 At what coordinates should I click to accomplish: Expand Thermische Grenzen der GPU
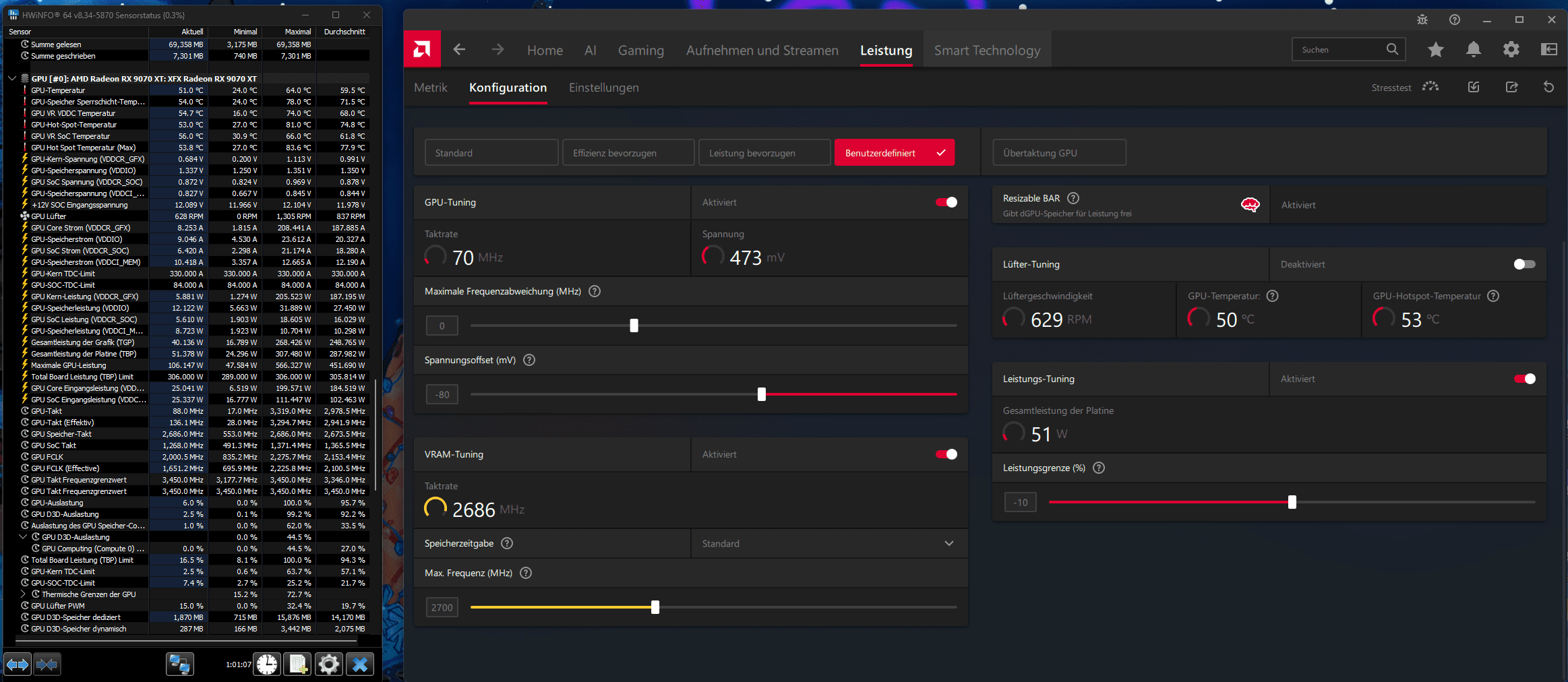click(x=23, y=594)
